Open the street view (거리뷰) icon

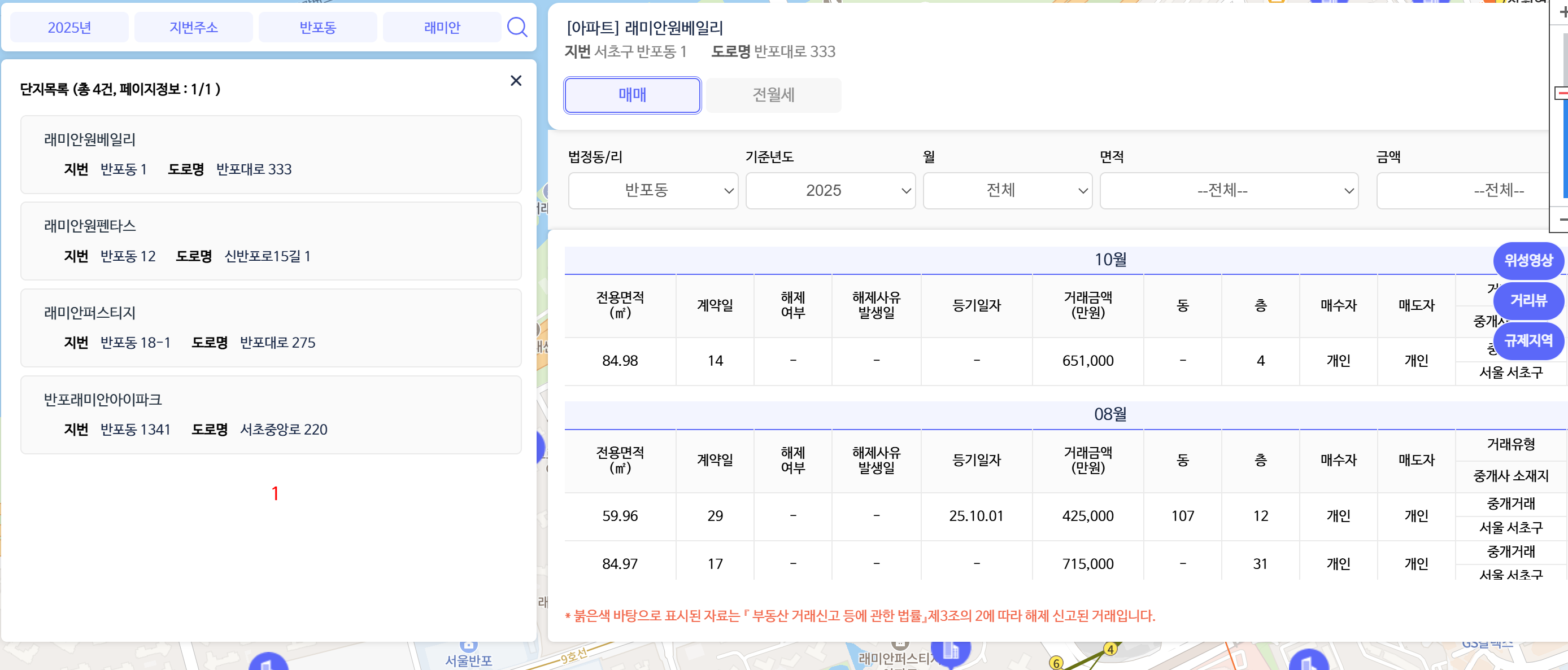point(1528,301)
